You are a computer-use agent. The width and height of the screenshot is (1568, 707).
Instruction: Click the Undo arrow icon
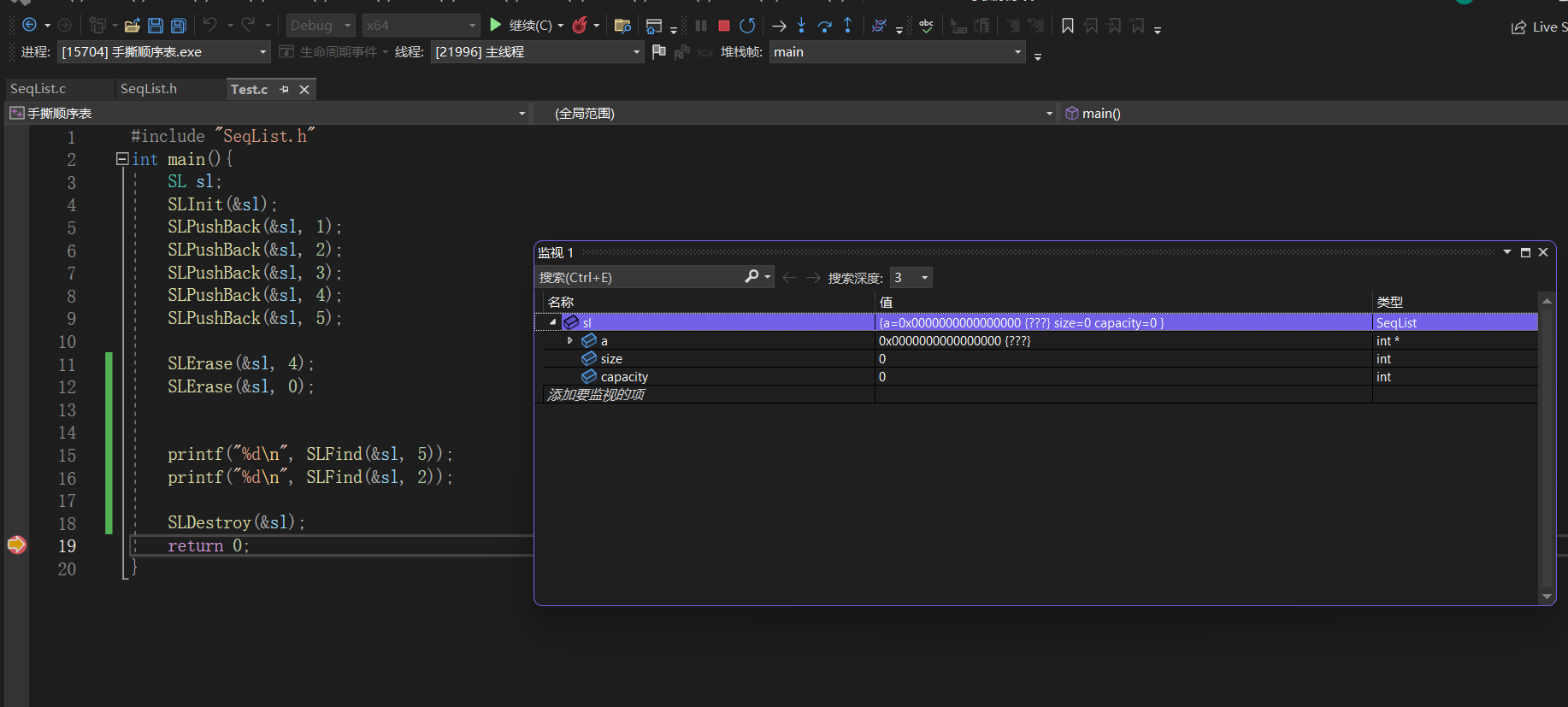point(210,25)
